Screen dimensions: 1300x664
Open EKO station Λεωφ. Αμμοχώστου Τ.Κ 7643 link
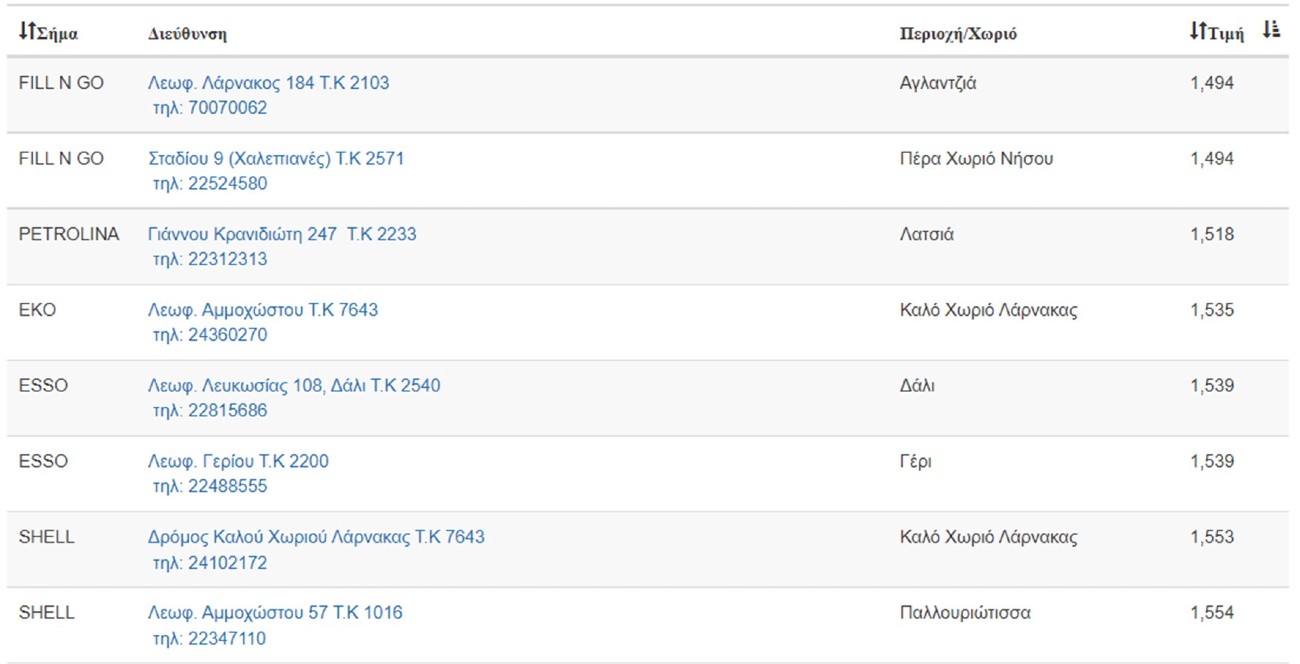tap(263, 310)
